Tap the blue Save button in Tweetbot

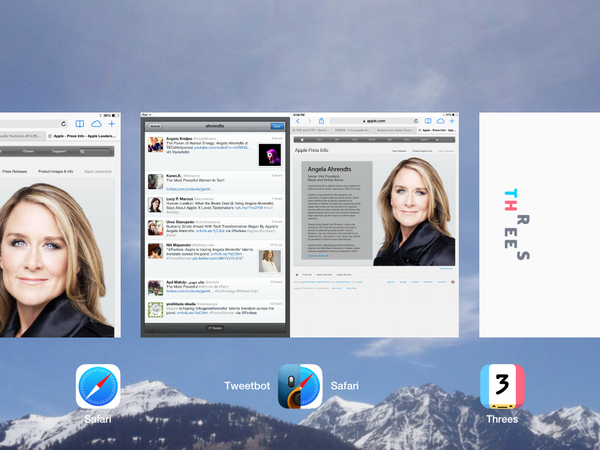(277, 126)
